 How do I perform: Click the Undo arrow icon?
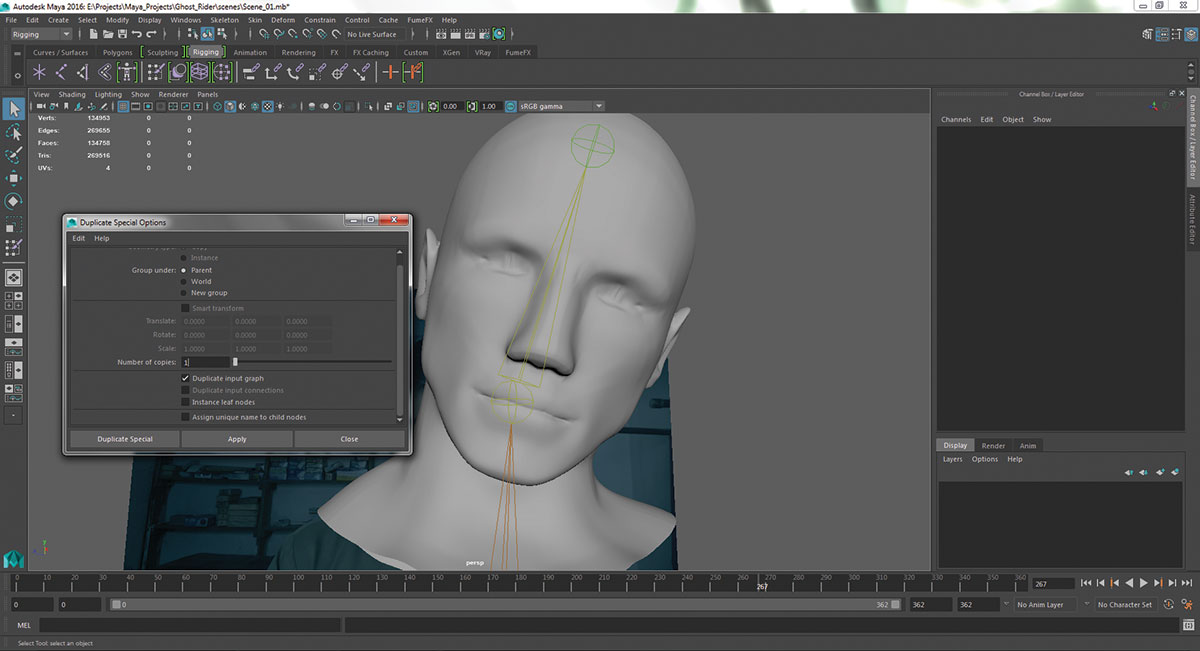click(x=137, y=34)
